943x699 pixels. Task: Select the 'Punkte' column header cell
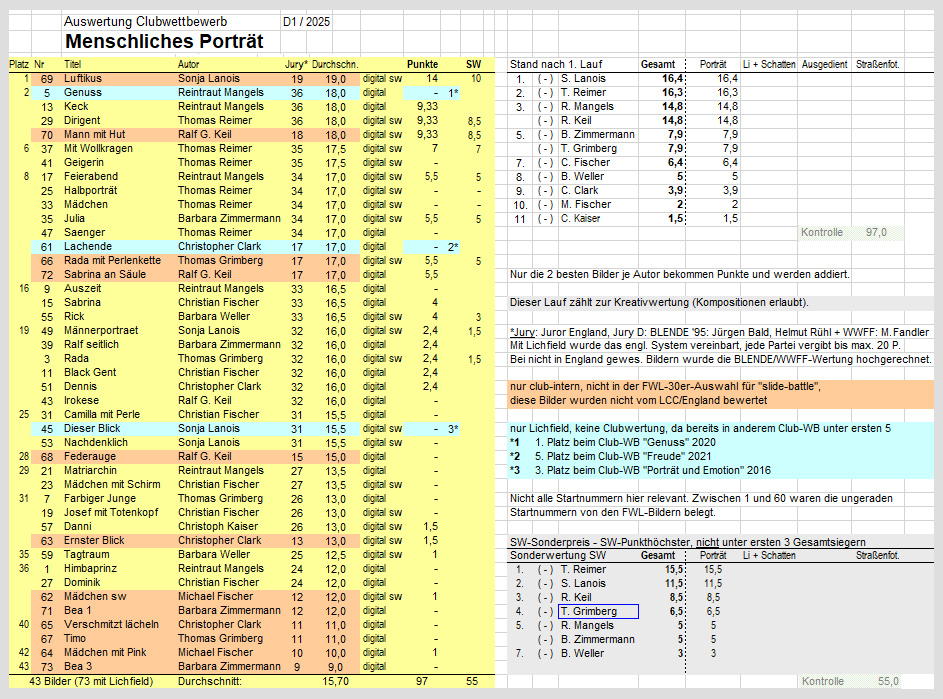tap(422, 64)
